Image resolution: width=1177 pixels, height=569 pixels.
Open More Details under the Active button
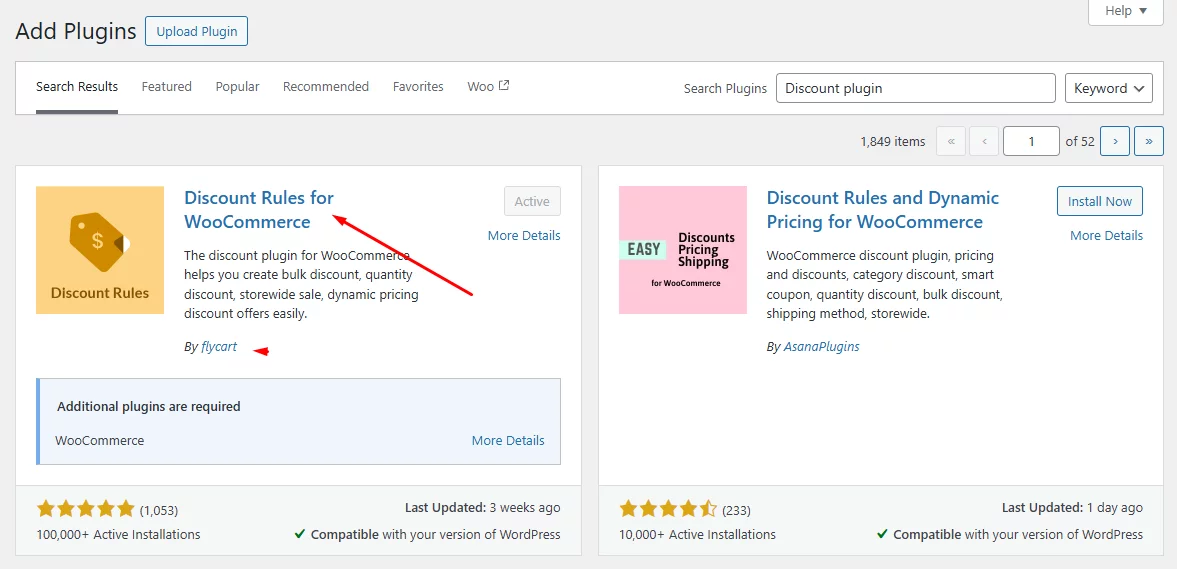click(x=524, y=235)
